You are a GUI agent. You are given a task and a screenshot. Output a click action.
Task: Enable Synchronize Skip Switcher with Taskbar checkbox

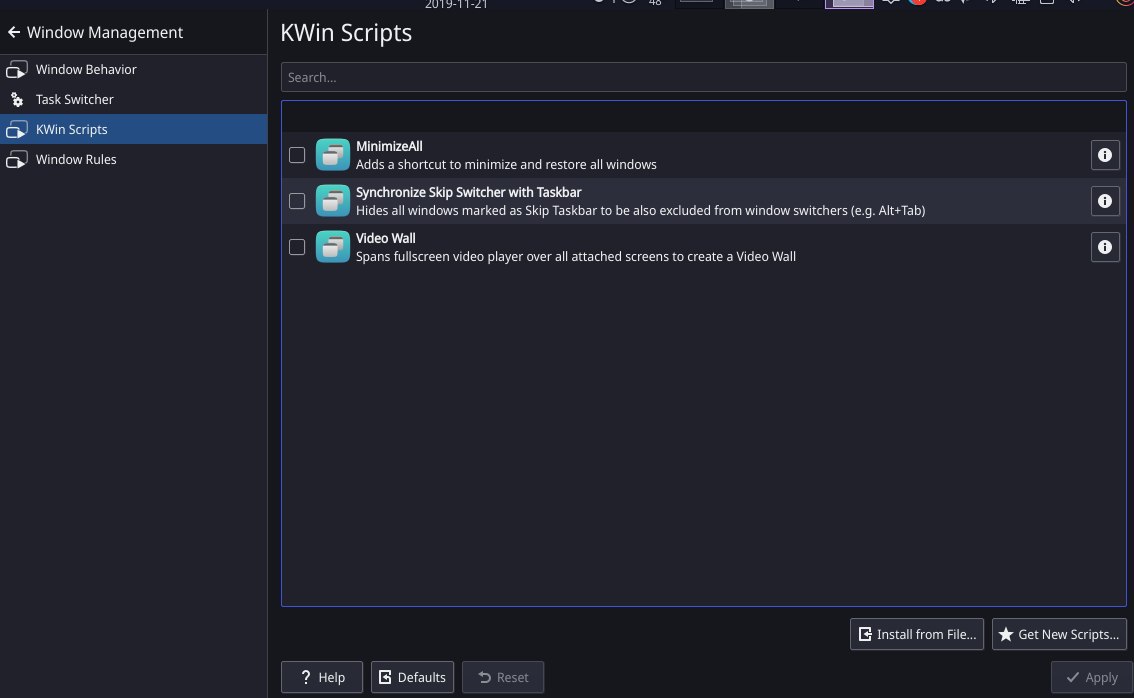coord(297,201)
